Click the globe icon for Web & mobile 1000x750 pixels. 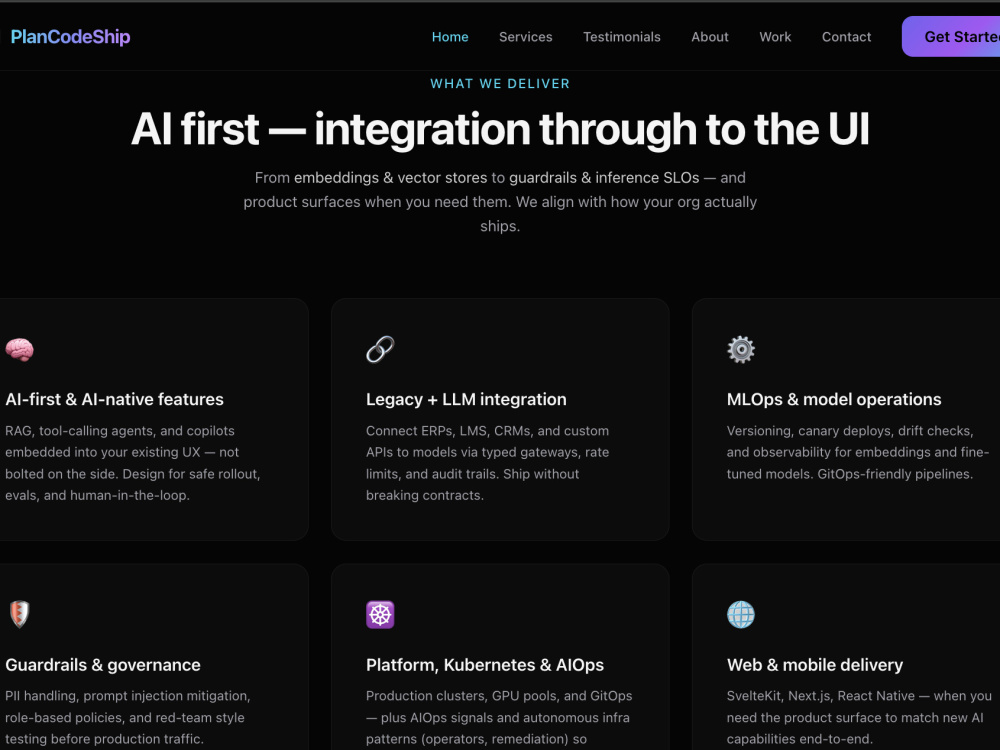pos(741,615)
